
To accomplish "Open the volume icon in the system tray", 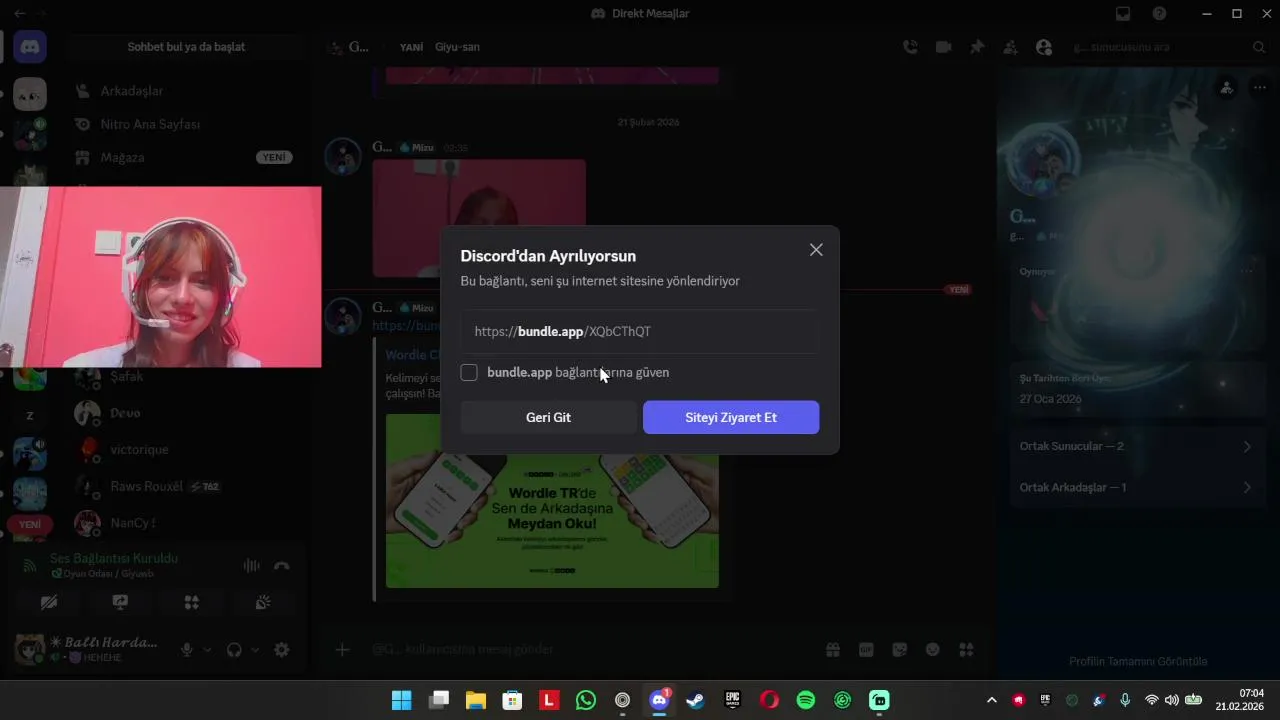I will click(x=1172, y=700).
